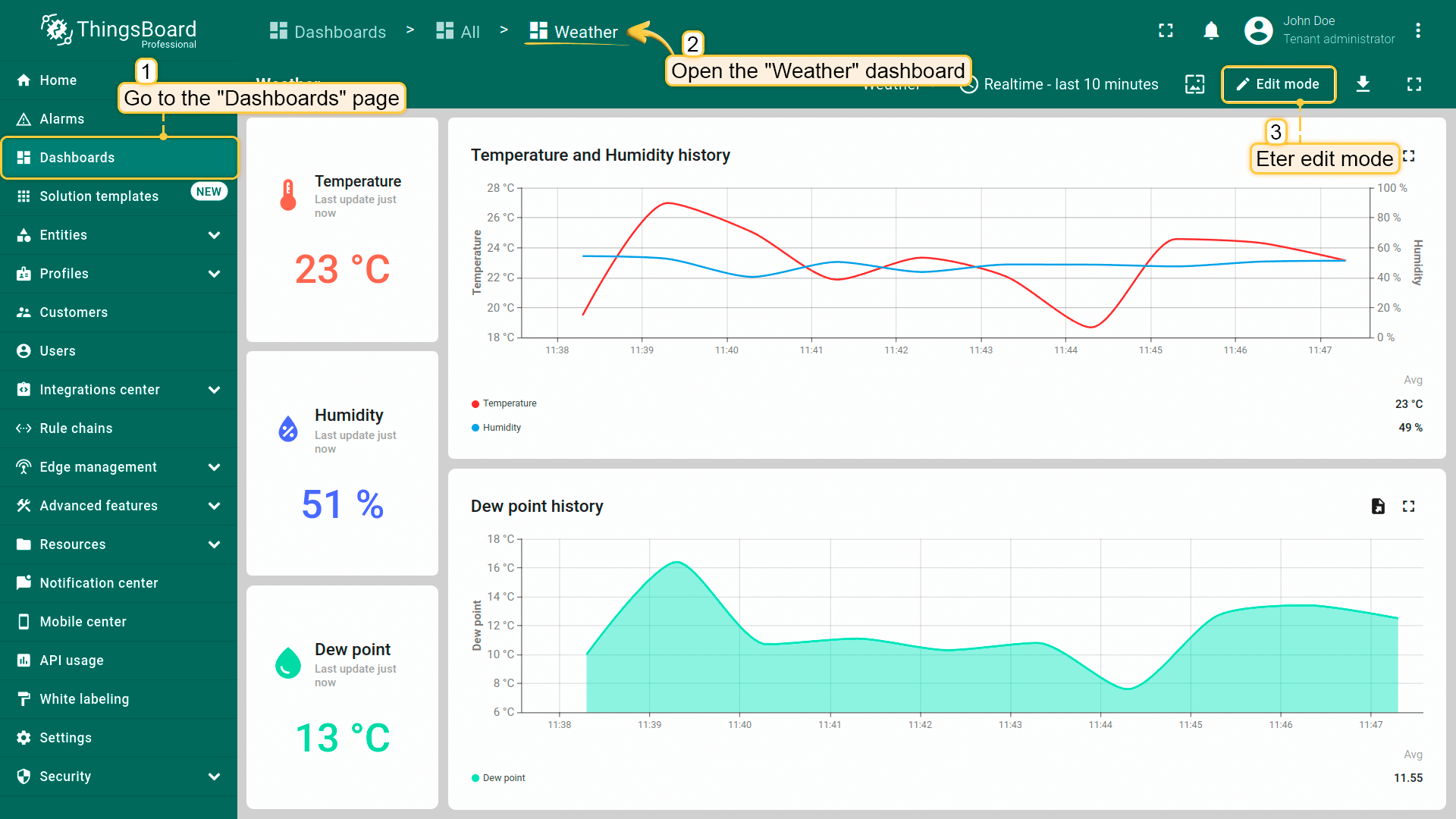1456x819 pixels.
Task: Expand dashboard to fullscreen icon in toolbar
Action: (1414, 84)
